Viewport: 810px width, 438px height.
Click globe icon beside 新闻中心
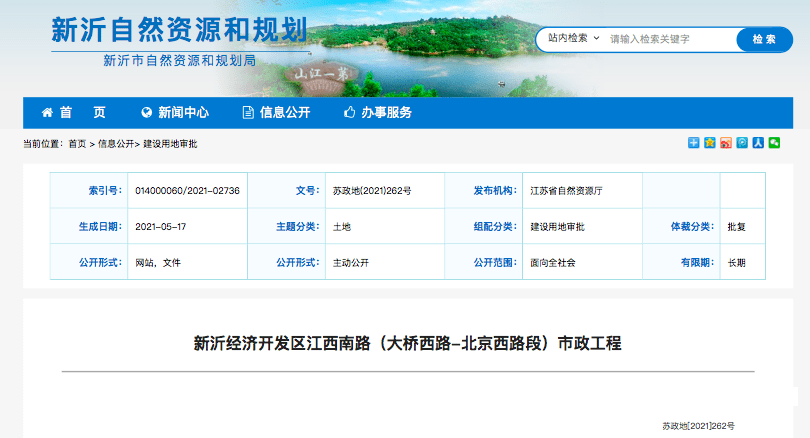(147, 112)
